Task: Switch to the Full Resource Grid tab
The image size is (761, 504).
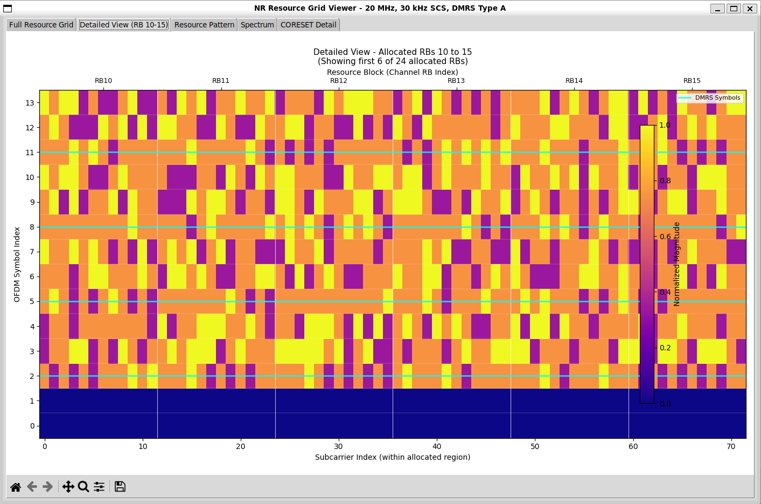Action: coord(41,24)
